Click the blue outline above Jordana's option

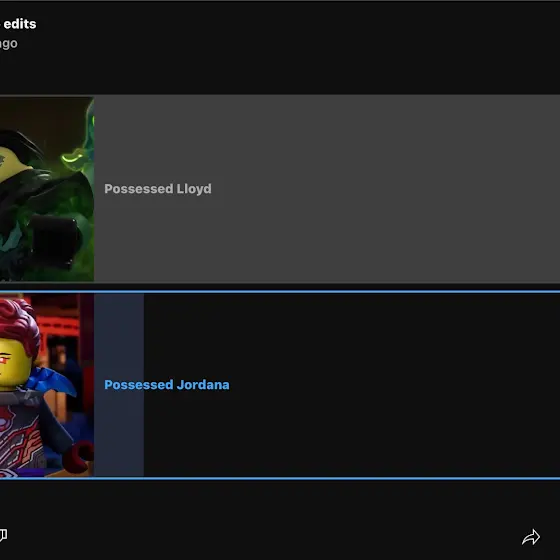(280, 292)
